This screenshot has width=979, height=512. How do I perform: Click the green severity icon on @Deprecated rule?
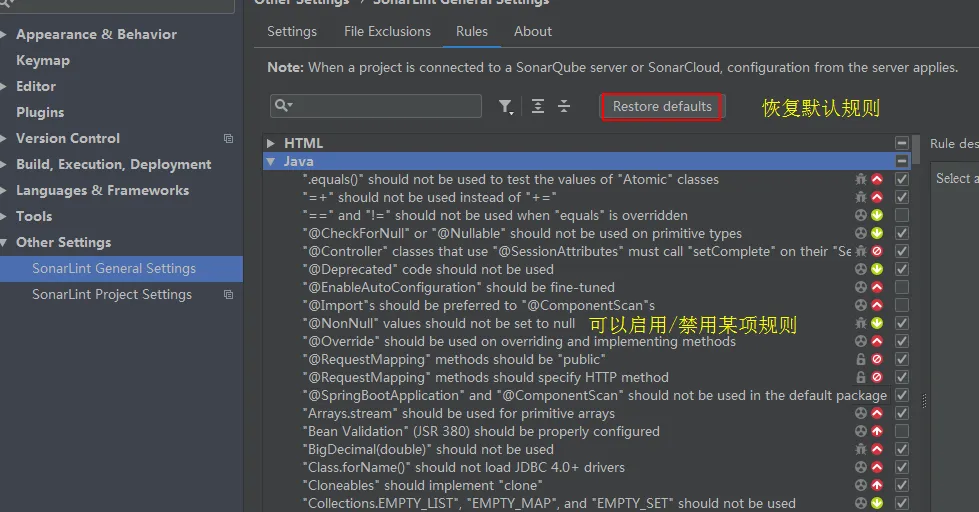(x=877, y=270)
